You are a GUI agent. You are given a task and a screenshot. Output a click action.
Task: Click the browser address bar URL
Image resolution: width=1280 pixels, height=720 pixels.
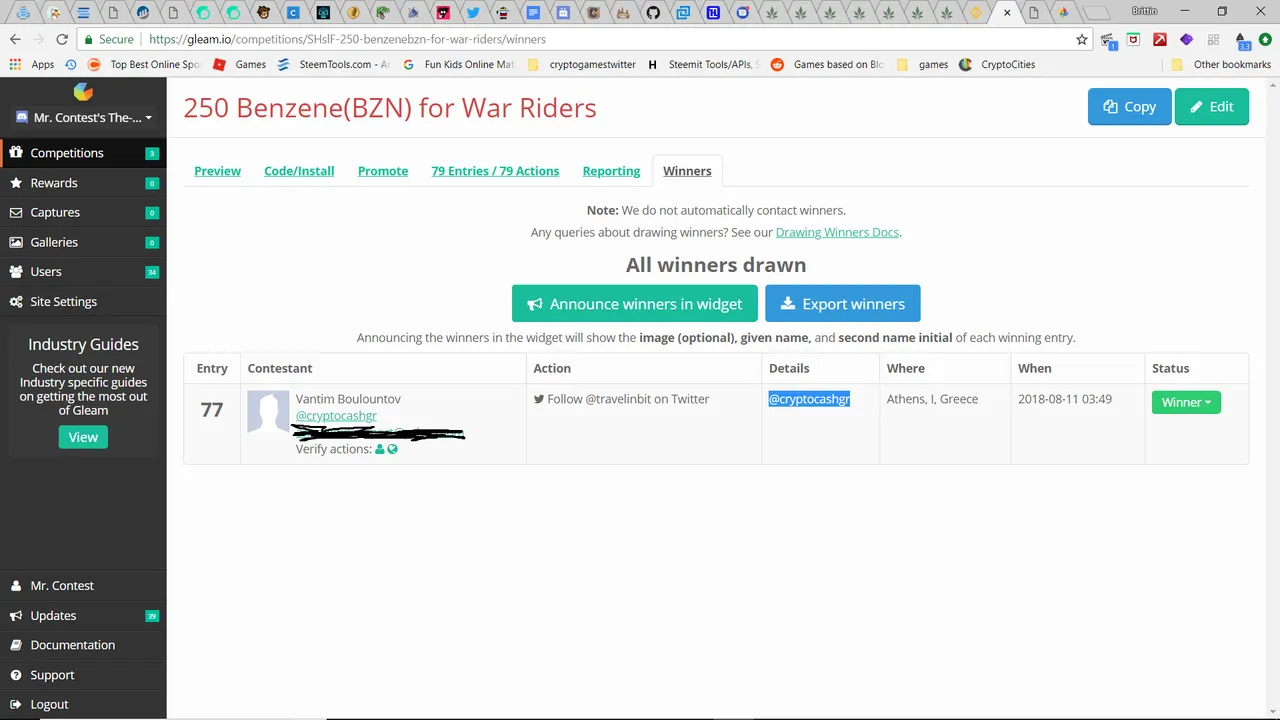click(347, 39)
